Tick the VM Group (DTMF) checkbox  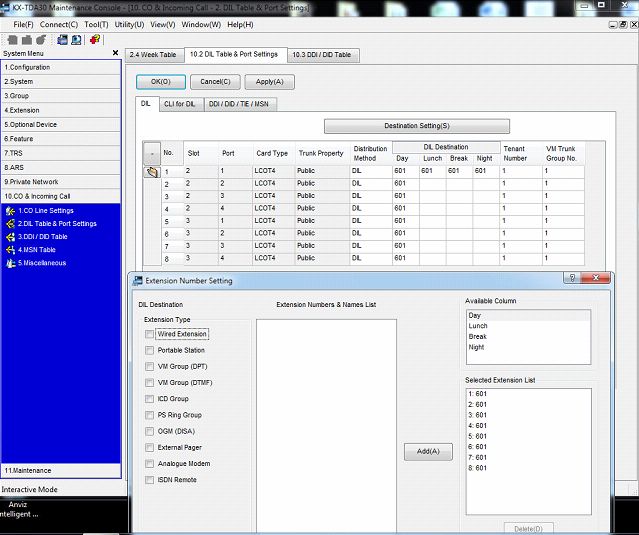(149, 383)
